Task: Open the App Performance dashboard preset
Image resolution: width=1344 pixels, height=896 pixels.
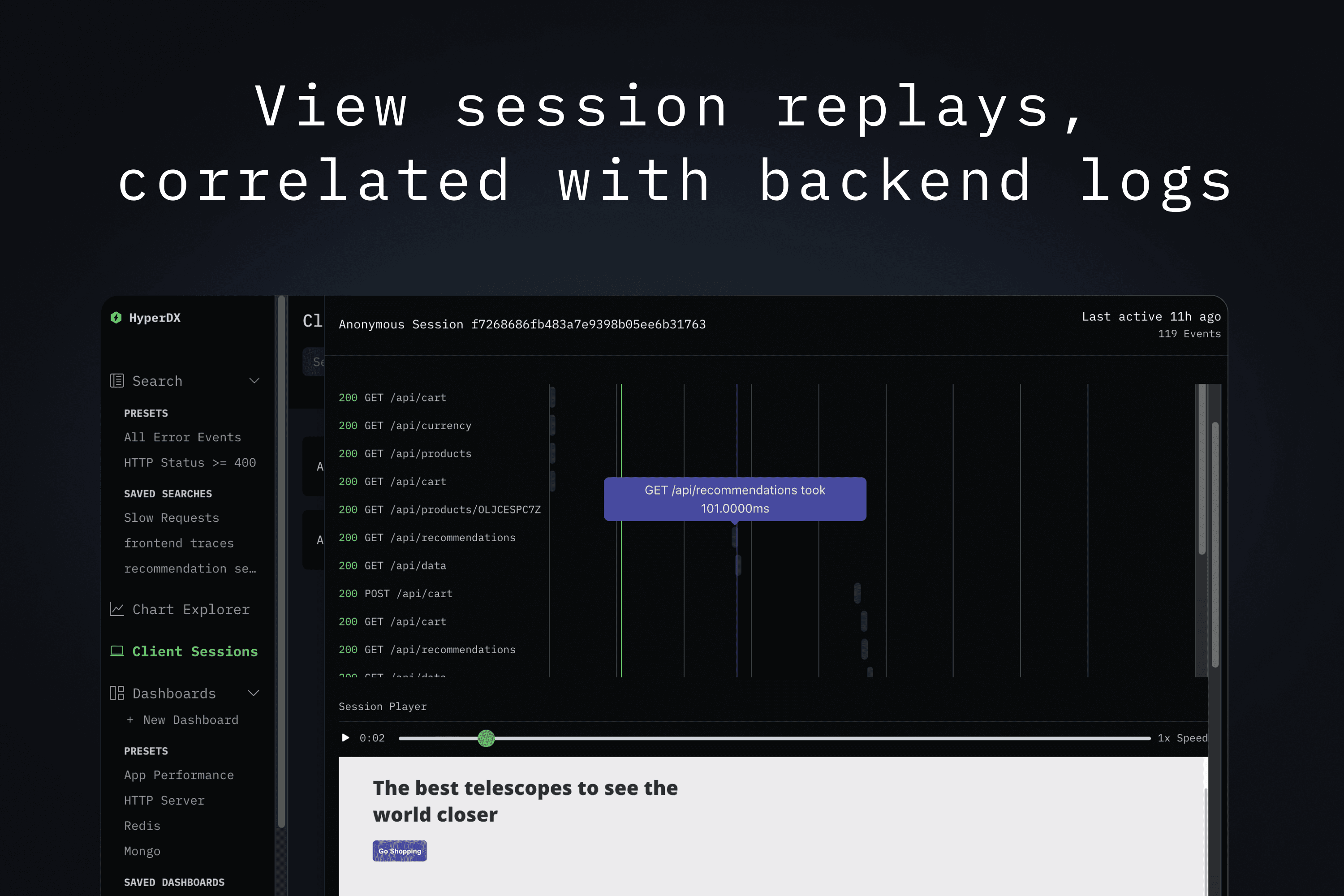Action: tap(179, 775)
